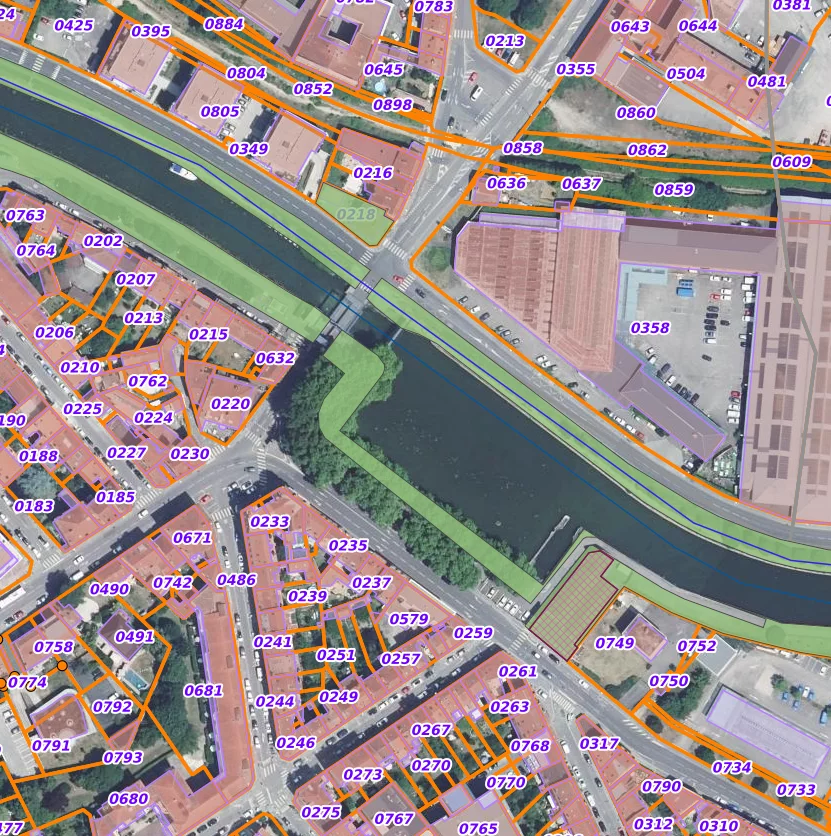Image resolution: width=831 pixels, height=836 pixels.
Task: Click parcel number 0805
Action: tap(220, 112)
